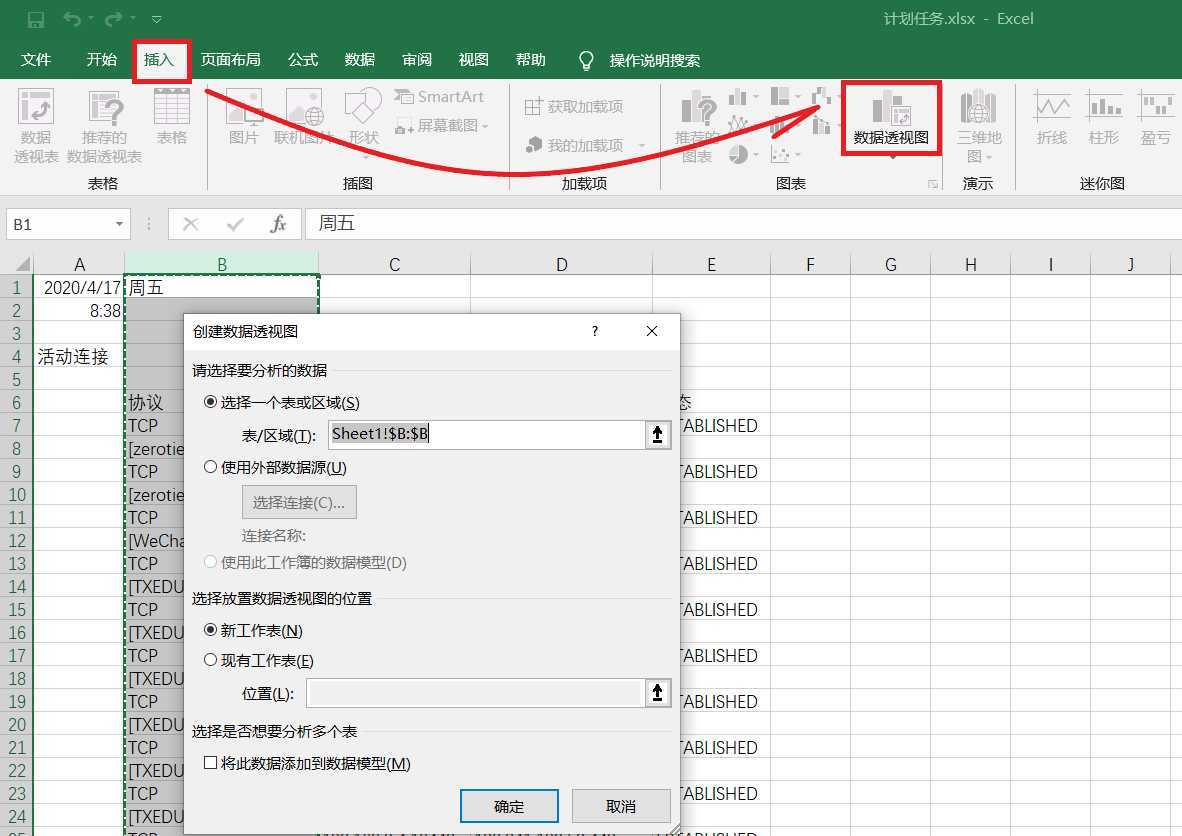Click the Save icon in title bar
Viewport: 1182px width, 836px height.
coord(35,19)
